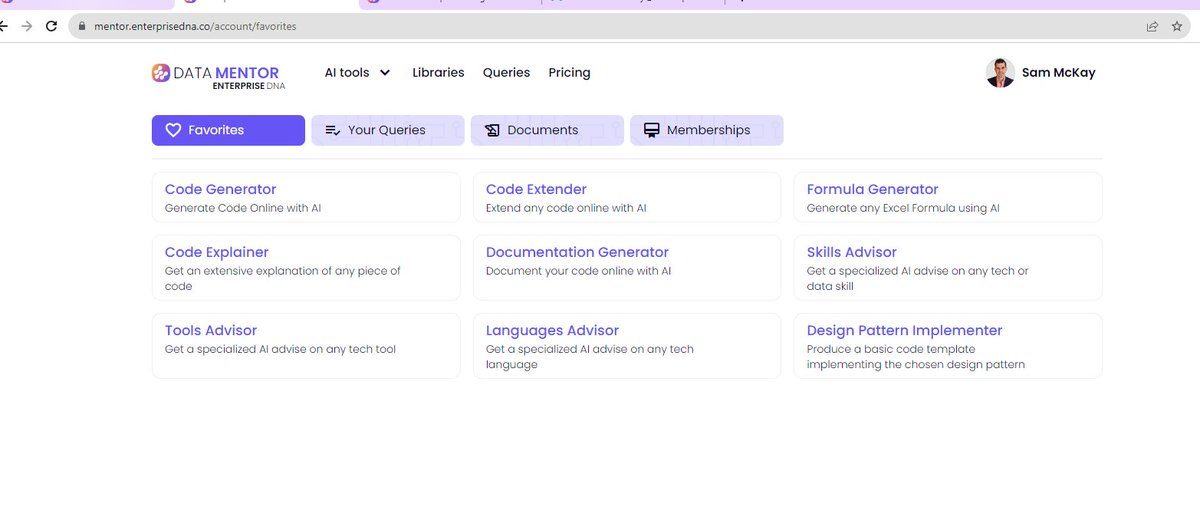Click 'Get a specialized AI advise on any tech tool'

coord(281,349)
